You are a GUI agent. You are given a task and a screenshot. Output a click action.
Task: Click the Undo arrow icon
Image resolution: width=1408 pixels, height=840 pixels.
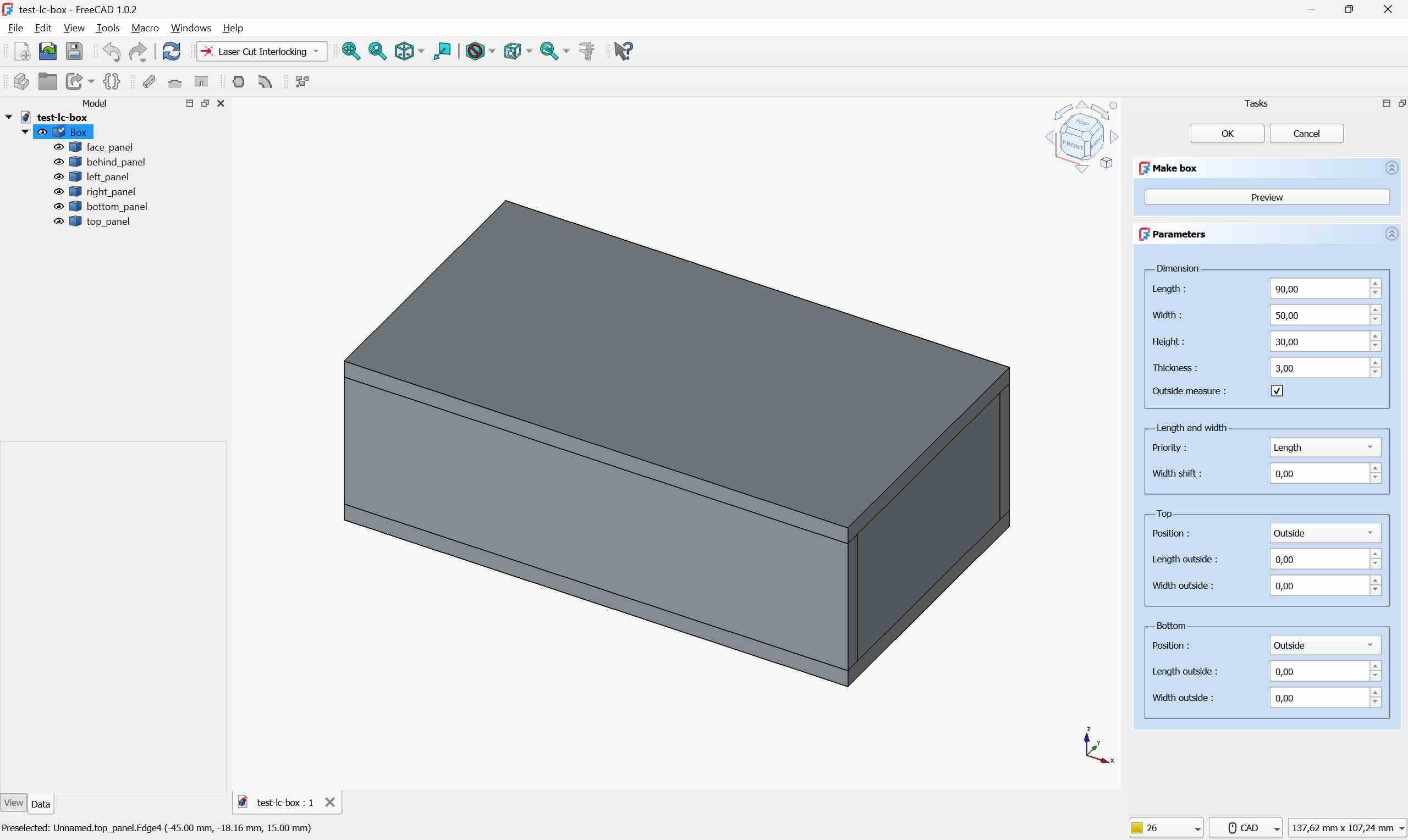tap(112, 51)
